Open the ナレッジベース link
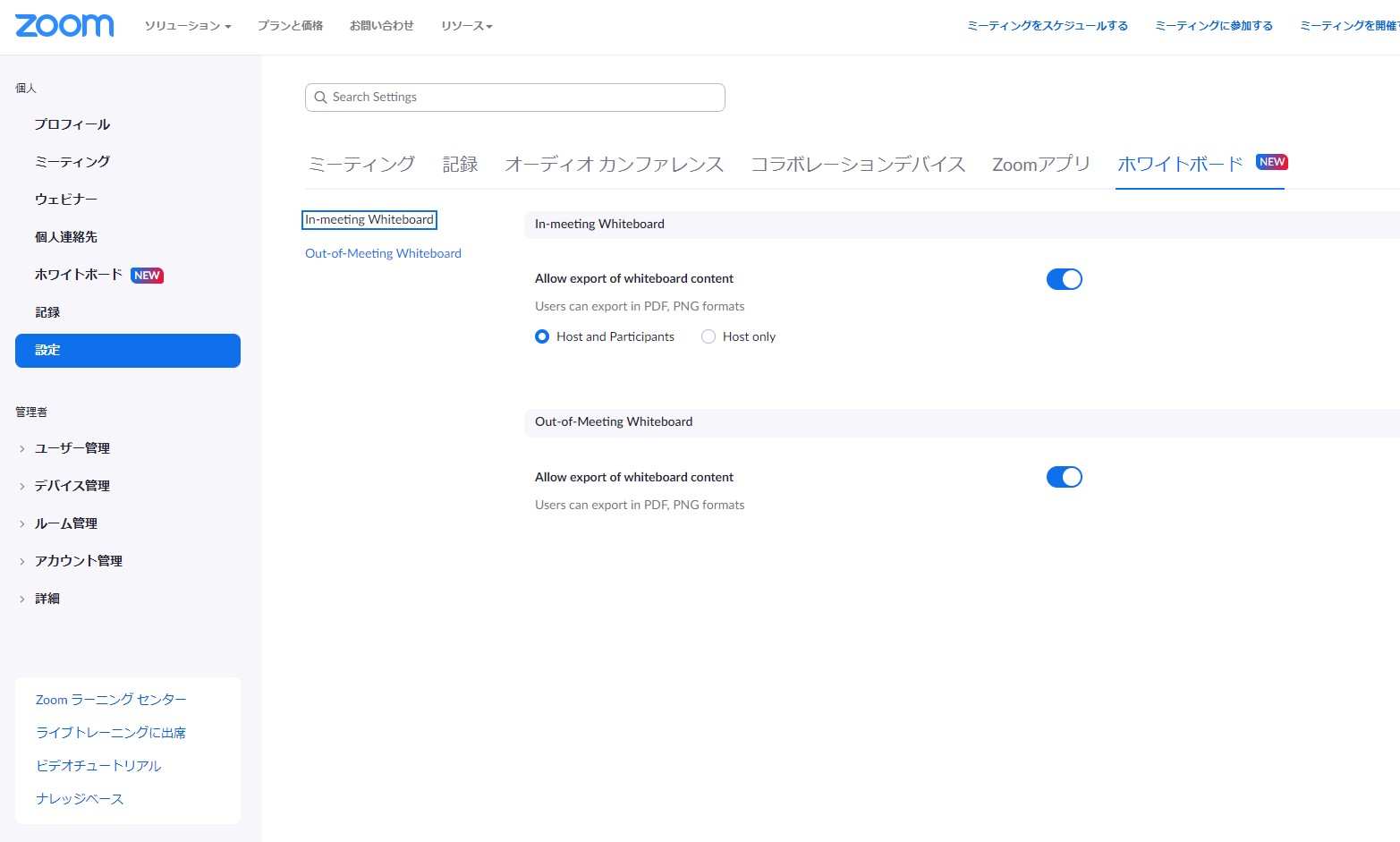 [79, 798]
